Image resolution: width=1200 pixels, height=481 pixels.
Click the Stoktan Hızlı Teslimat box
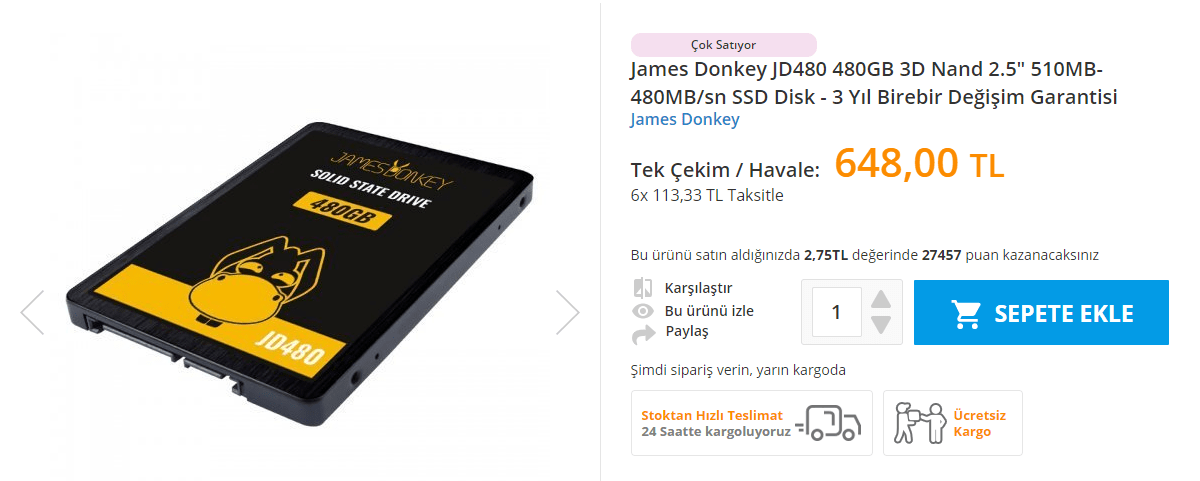(x=752, y=423)
